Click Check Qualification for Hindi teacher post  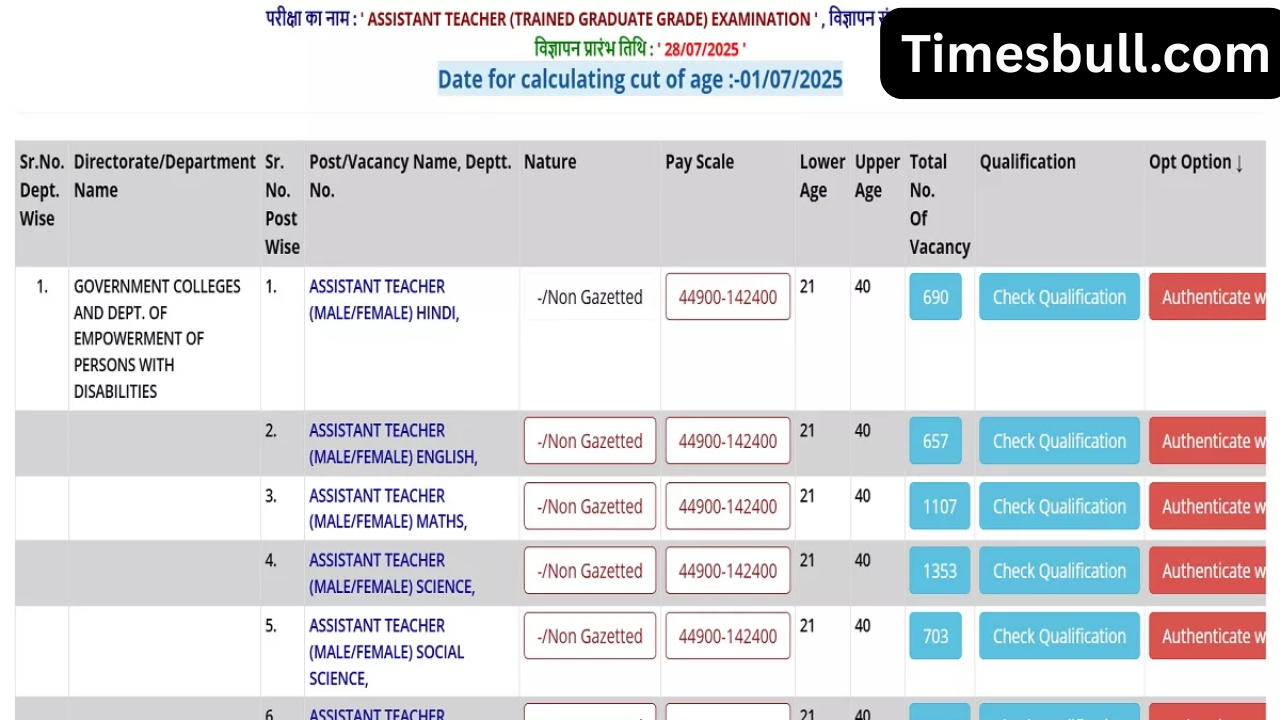tap(1059, 297)
